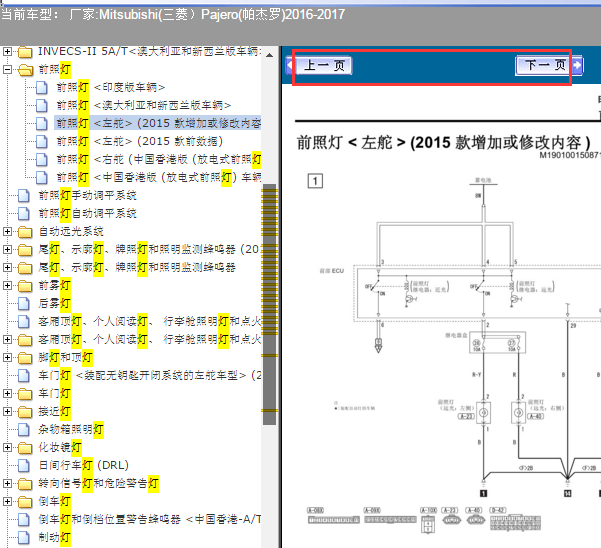Open 车门灯 <装配无钥匙开闭系统的左舵车型> document
Image resolution: width=601 pixels, height=548 pixels.
click(149, 376)
